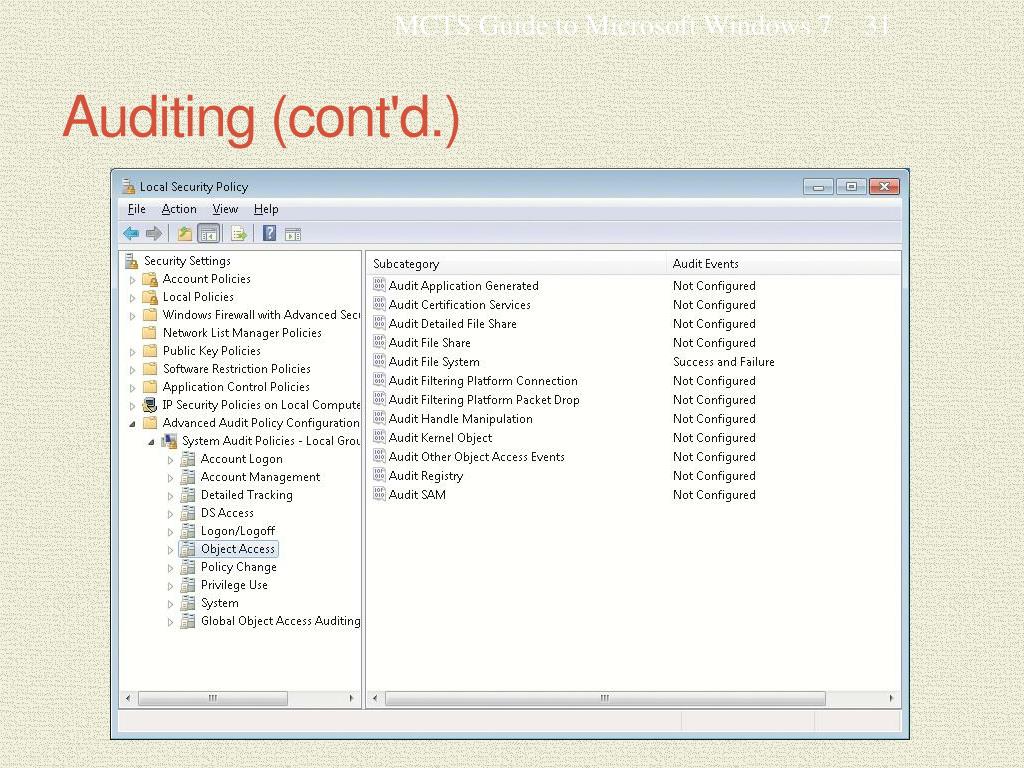
Task: Select the Logon/Logoff category
Action: (x=238, y=531)
